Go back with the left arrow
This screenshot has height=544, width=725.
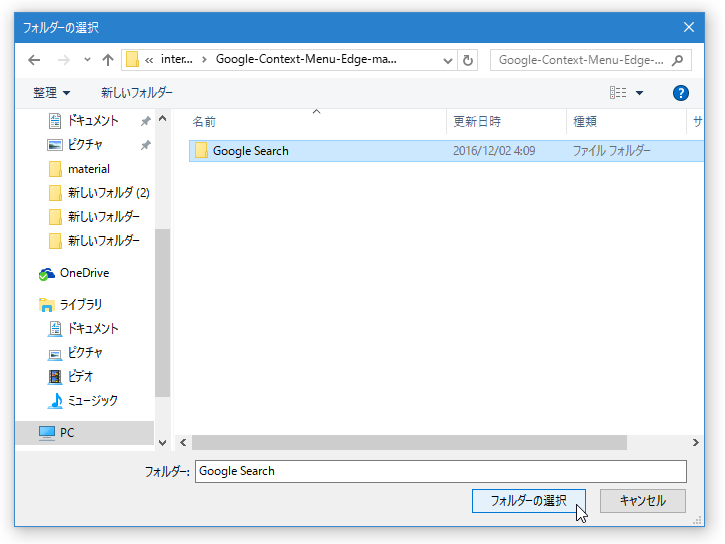click(x=34, y=60)
